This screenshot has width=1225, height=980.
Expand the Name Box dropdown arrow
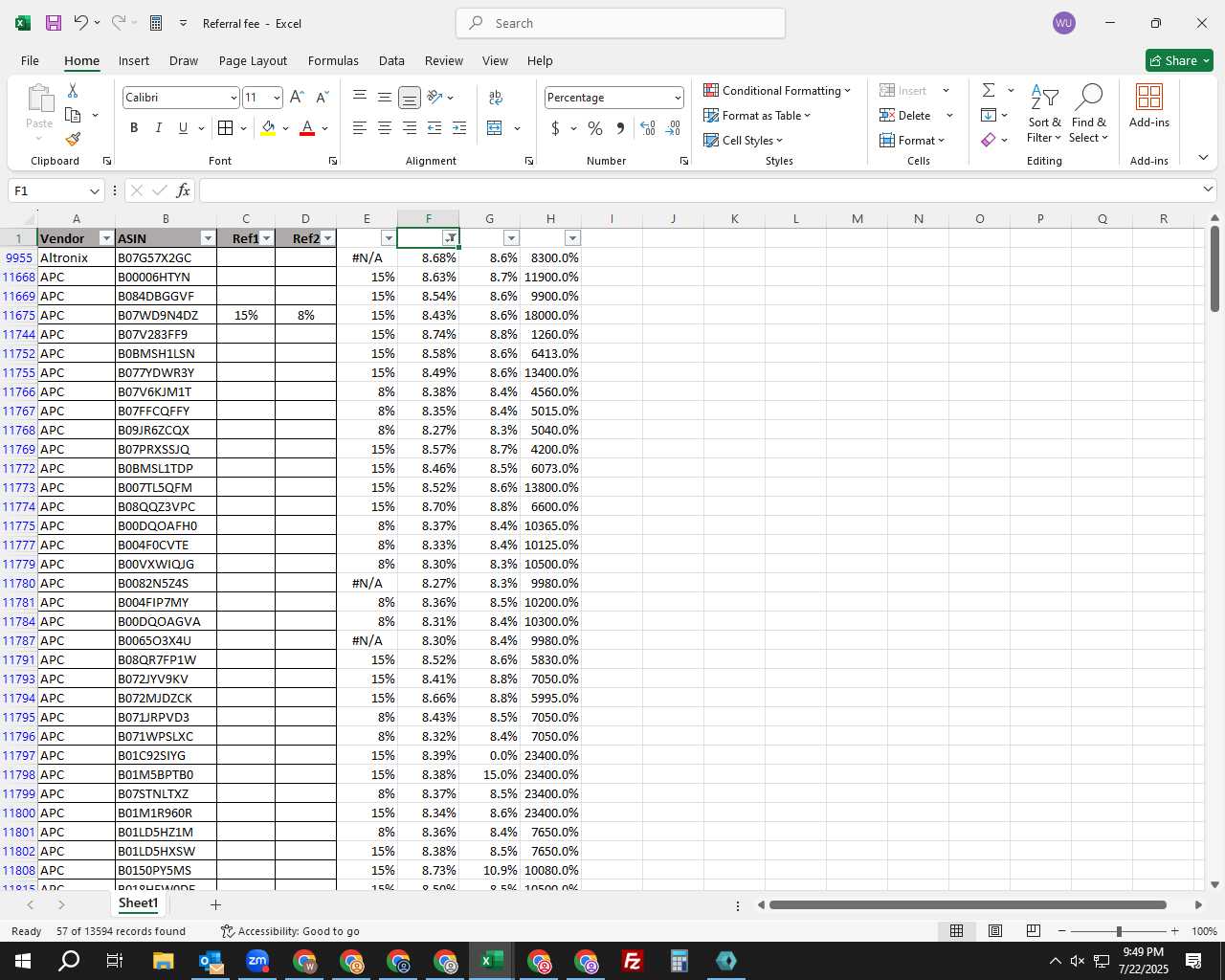tap(94, 190)
